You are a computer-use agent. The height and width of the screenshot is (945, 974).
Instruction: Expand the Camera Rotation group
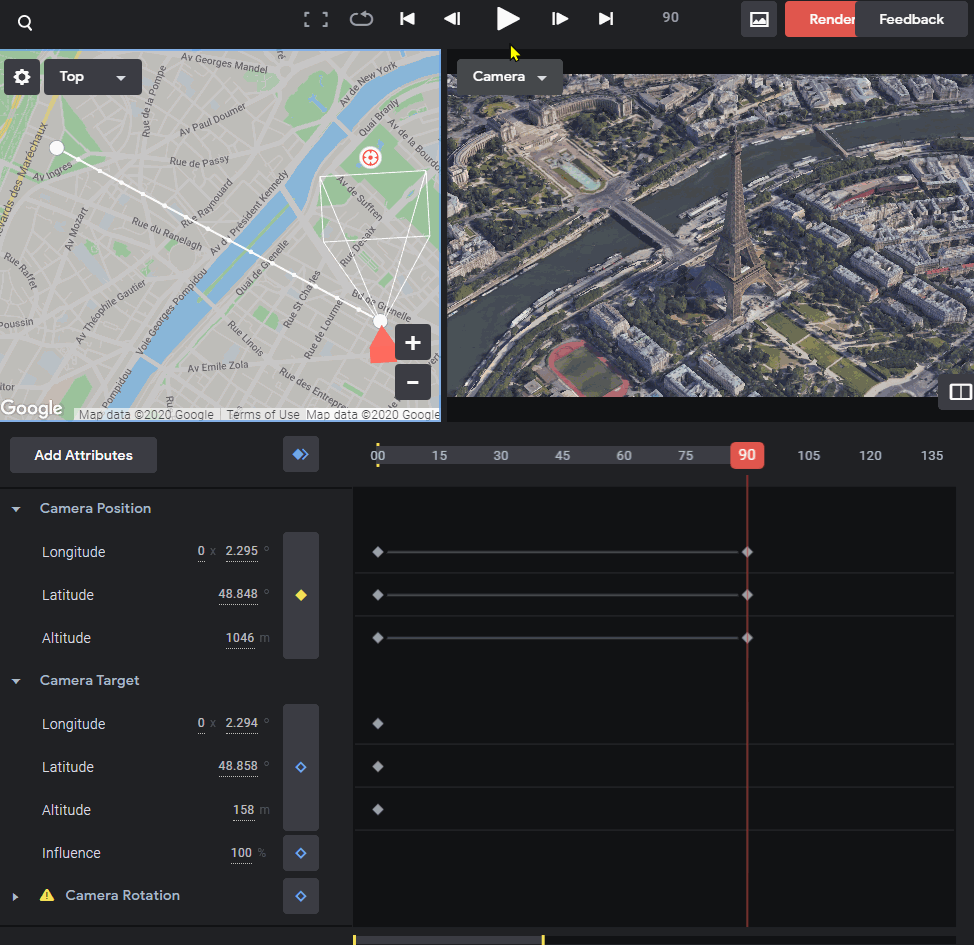[16, 897]
